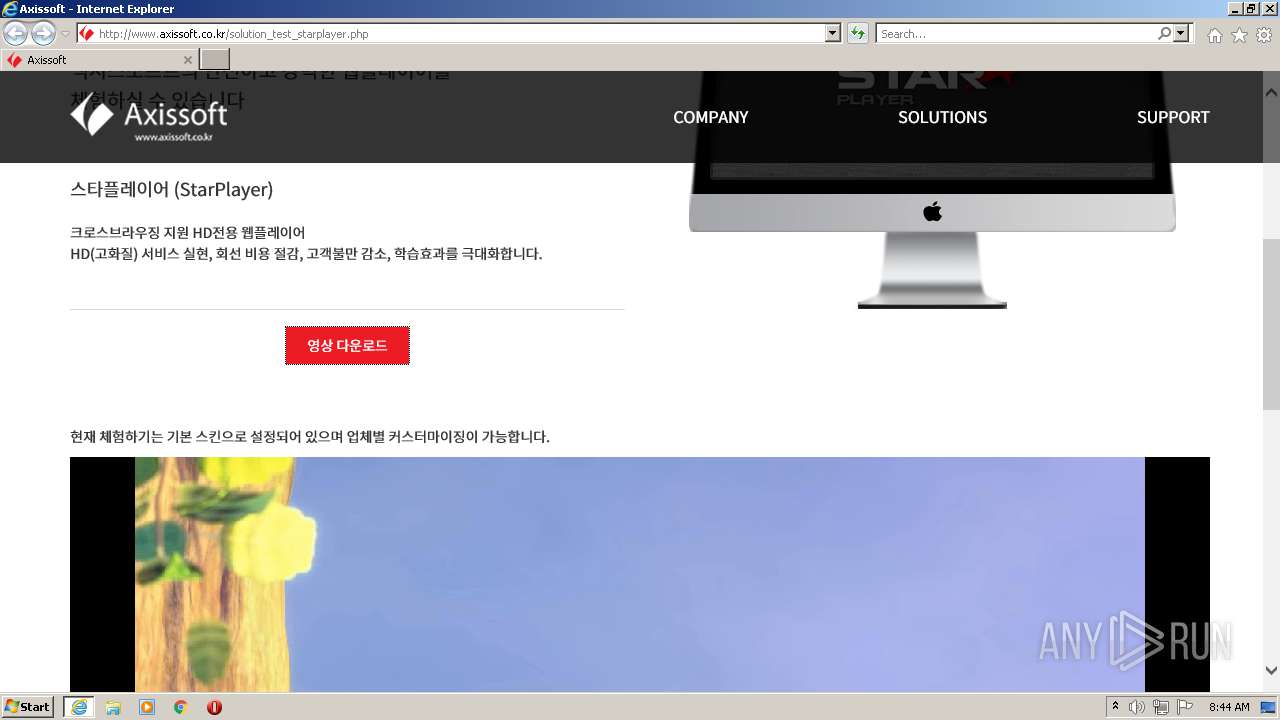Show hidden tray icons arrow
The image size is (1280, 720).
(x=1115, y=706)
